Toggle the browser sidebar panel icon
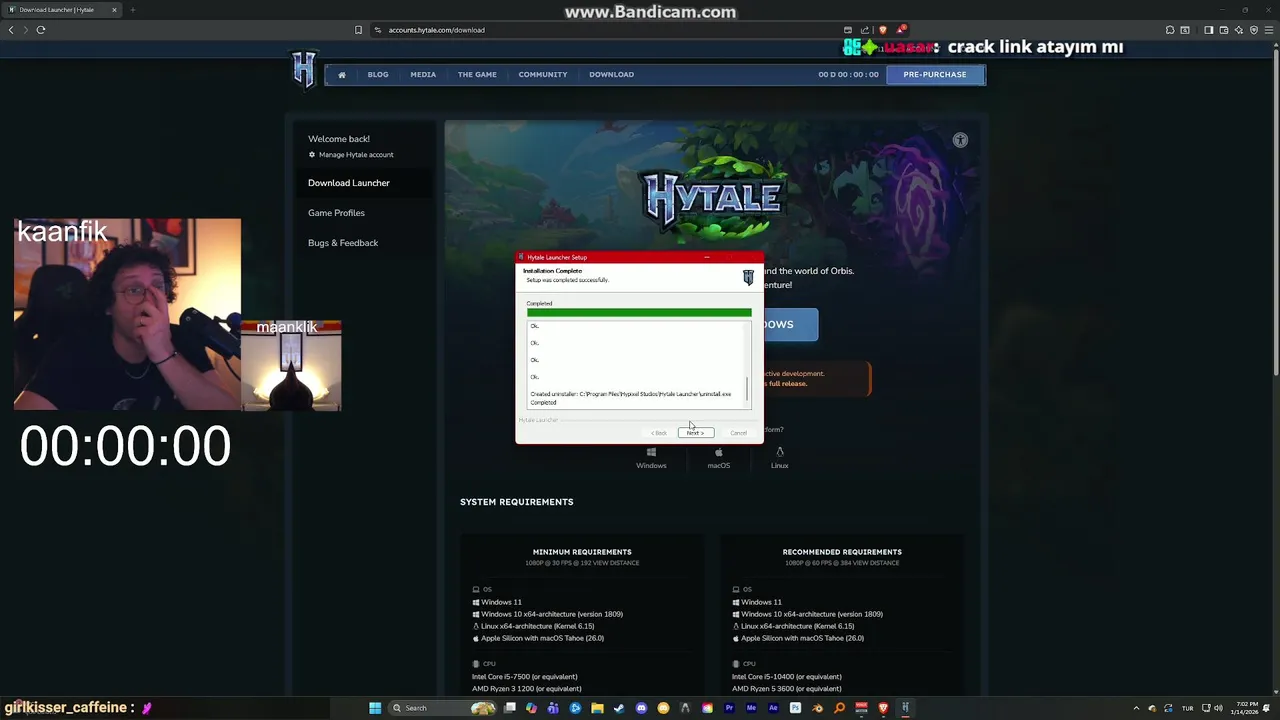Viewport: 1280px width, 720px height. pyautogui.click(x=1209, y=30)
